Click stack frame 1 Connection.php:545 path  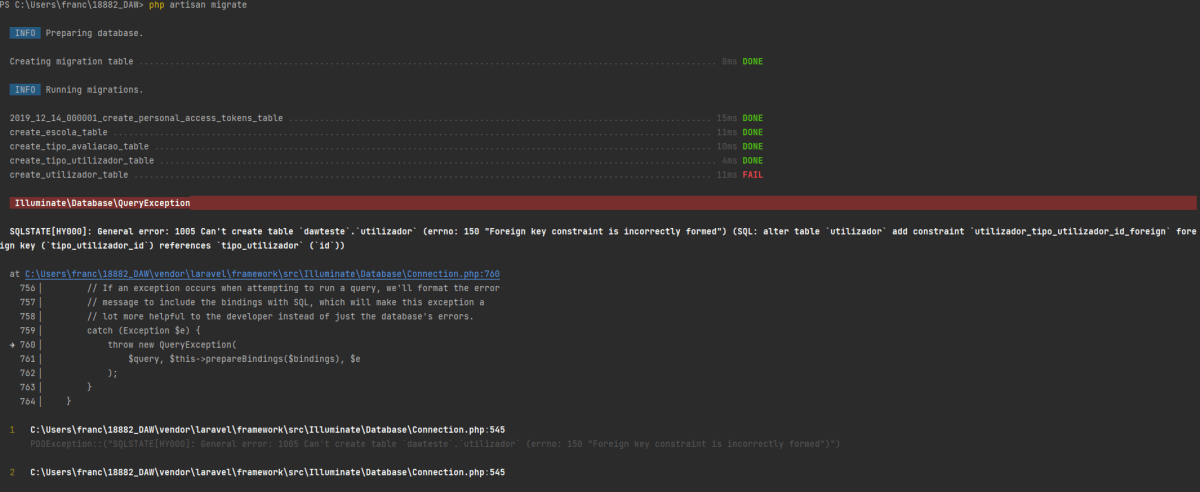[267, 429]
